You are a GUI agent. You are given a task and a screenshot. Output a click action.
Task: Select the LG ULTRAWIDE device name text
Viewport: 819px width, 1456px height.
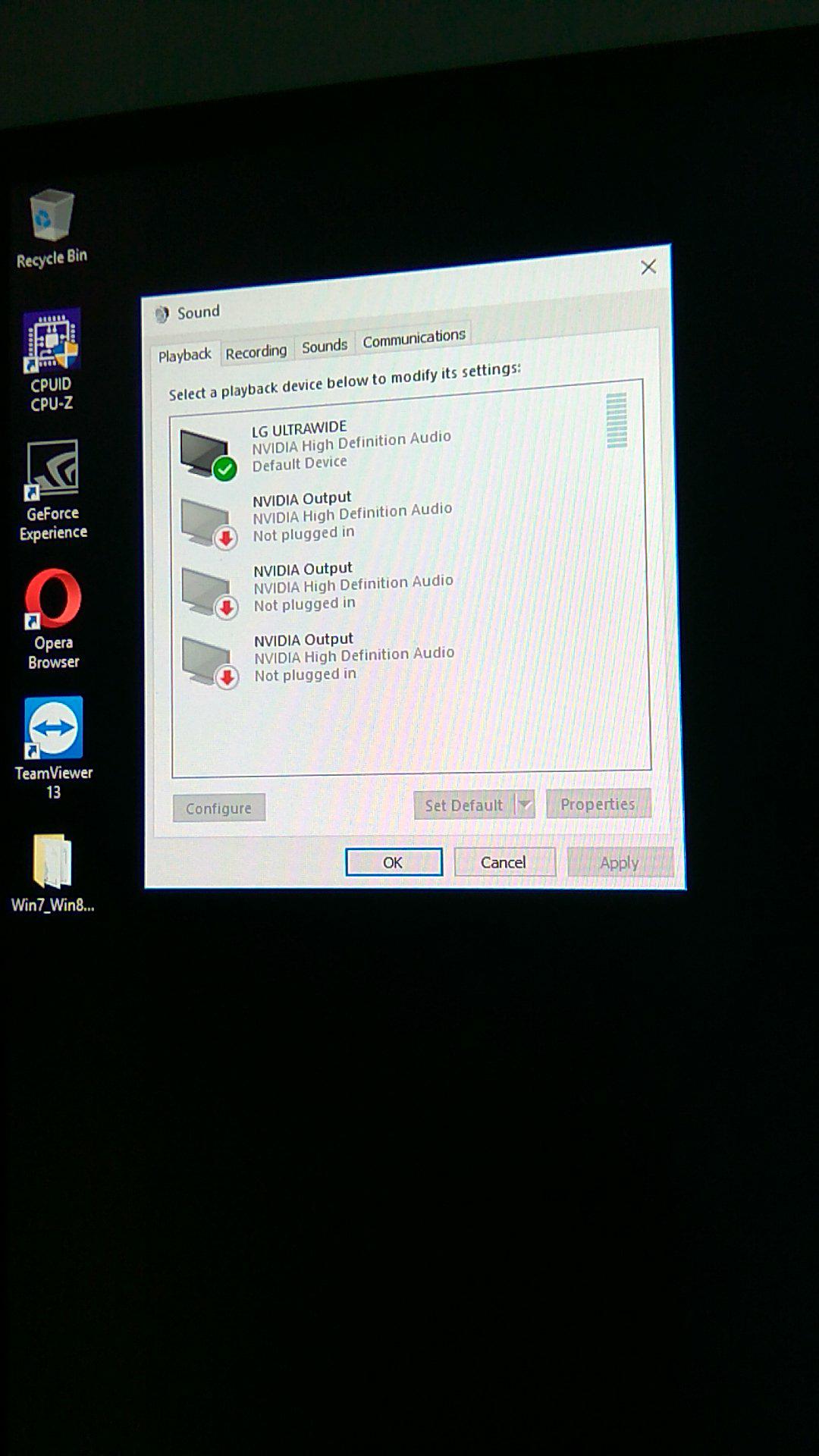coord(300,429)
